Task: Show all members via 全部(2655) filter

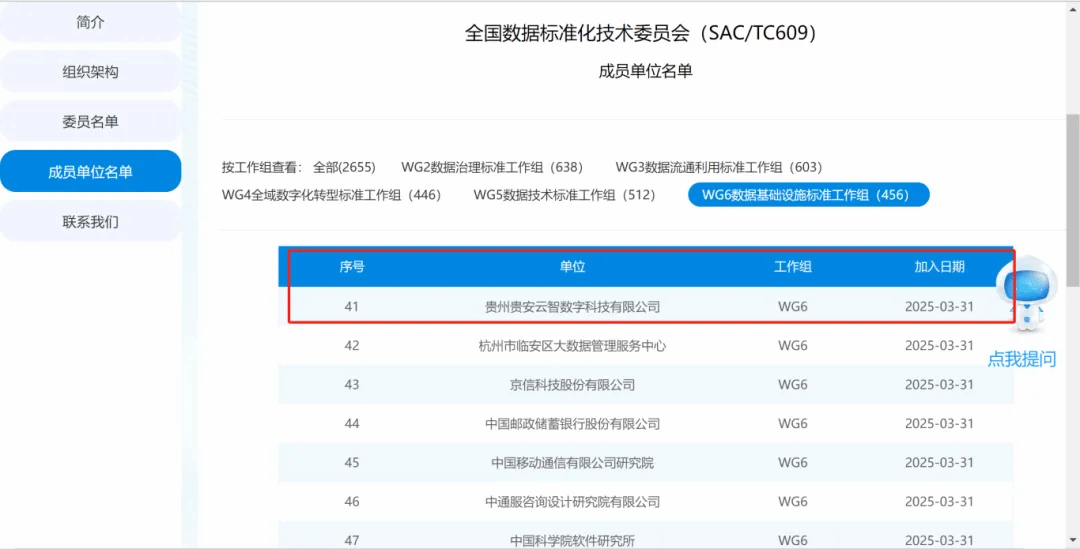Action: (344, 167)
